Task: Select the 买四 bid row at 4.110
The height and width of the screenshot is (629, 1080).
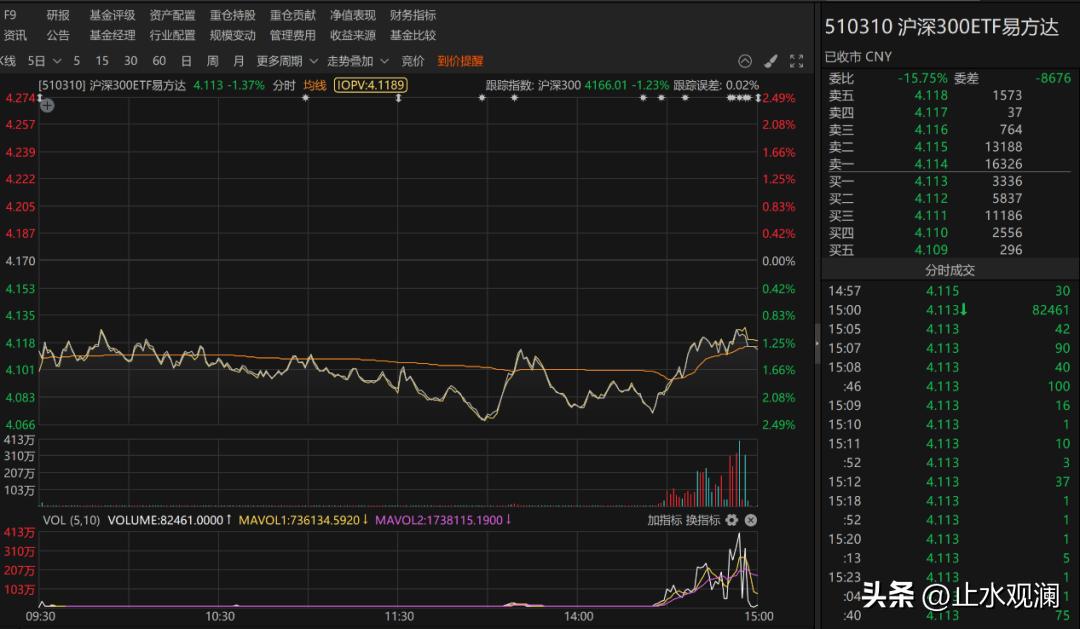Action: [950, 233]
